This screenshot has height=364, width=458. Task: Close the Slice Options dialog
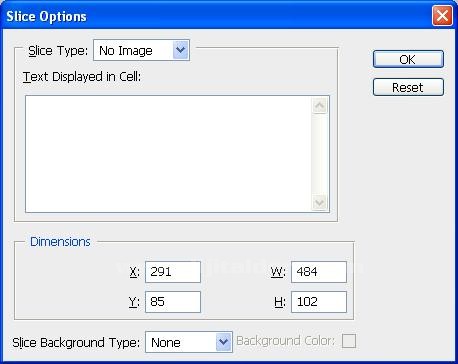pyautogui.click(x=442, y=15)
